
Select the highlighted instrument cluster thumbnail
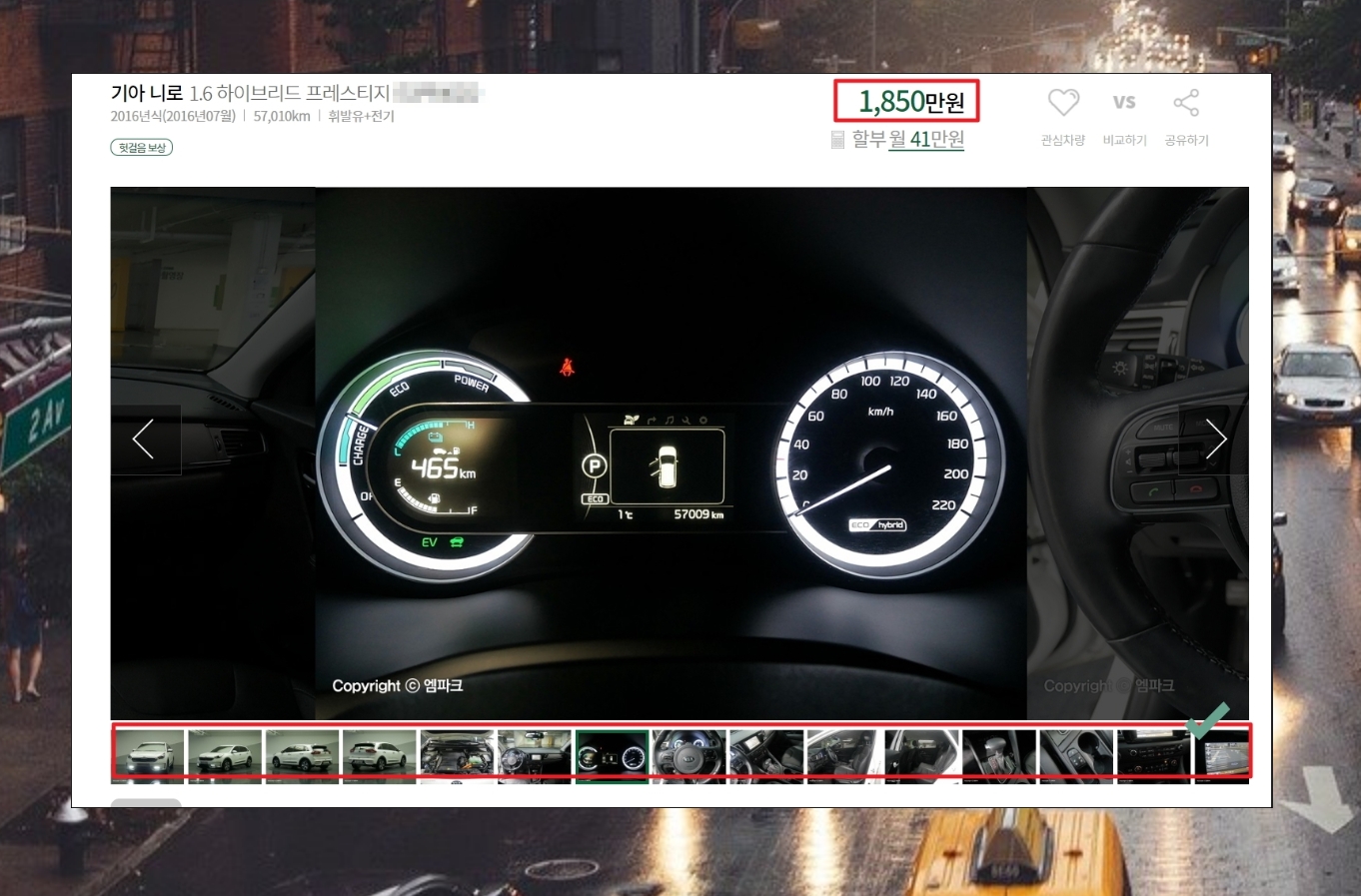[613, 756]
